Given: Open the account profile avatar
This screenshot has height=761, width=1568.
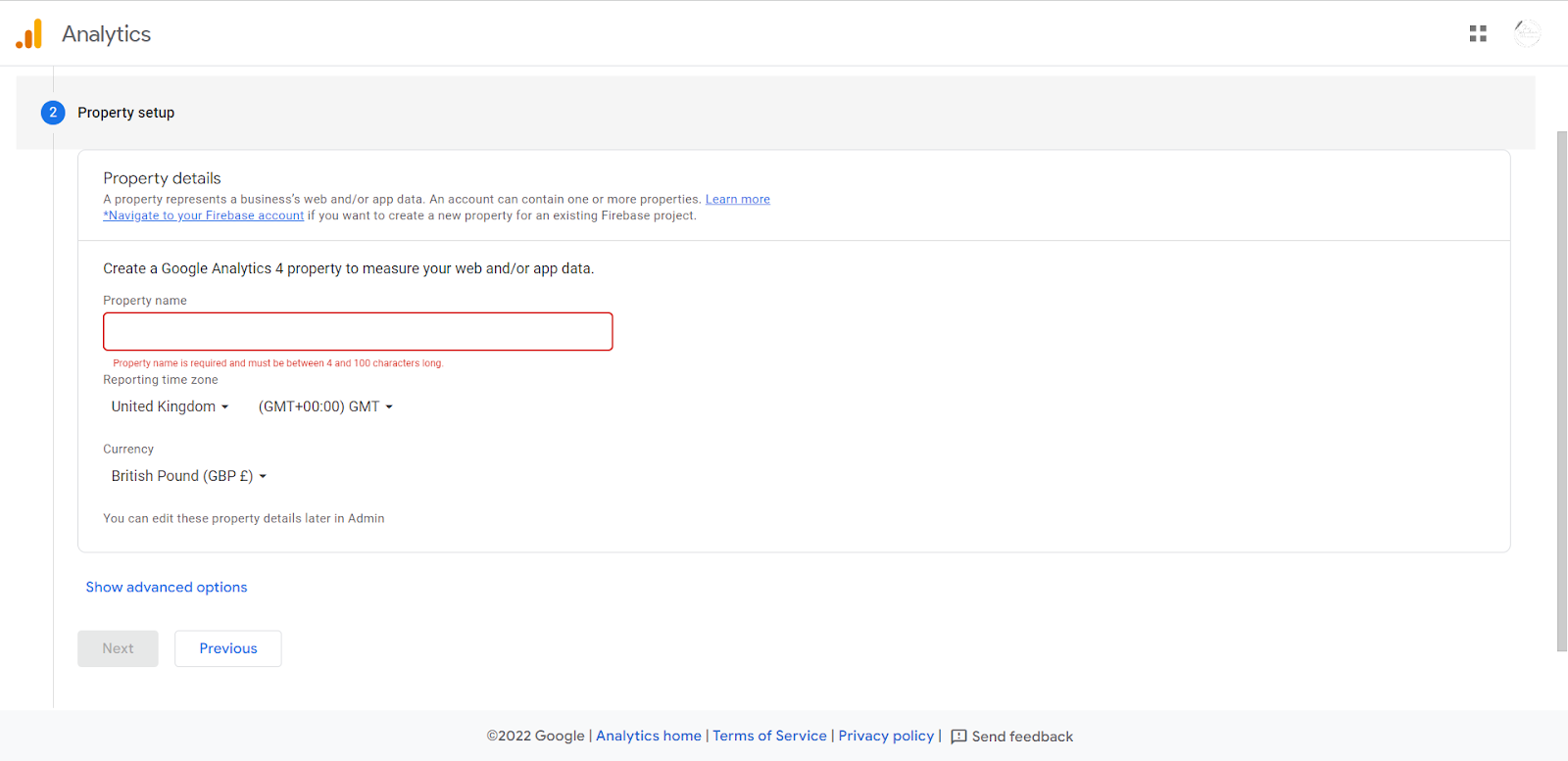Looking at the screenshot, I should tap(1527, 33).
